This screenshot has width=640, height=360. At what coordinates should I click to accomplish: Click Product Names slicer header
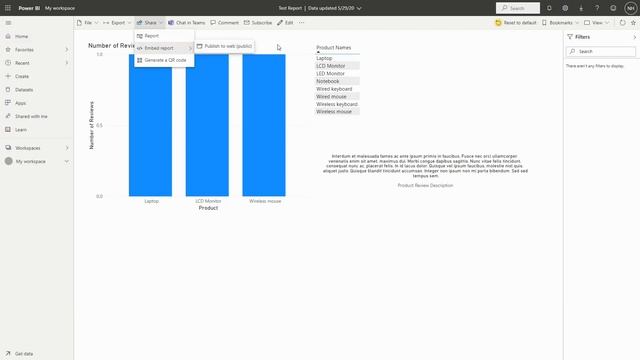[x=333, y=48]
